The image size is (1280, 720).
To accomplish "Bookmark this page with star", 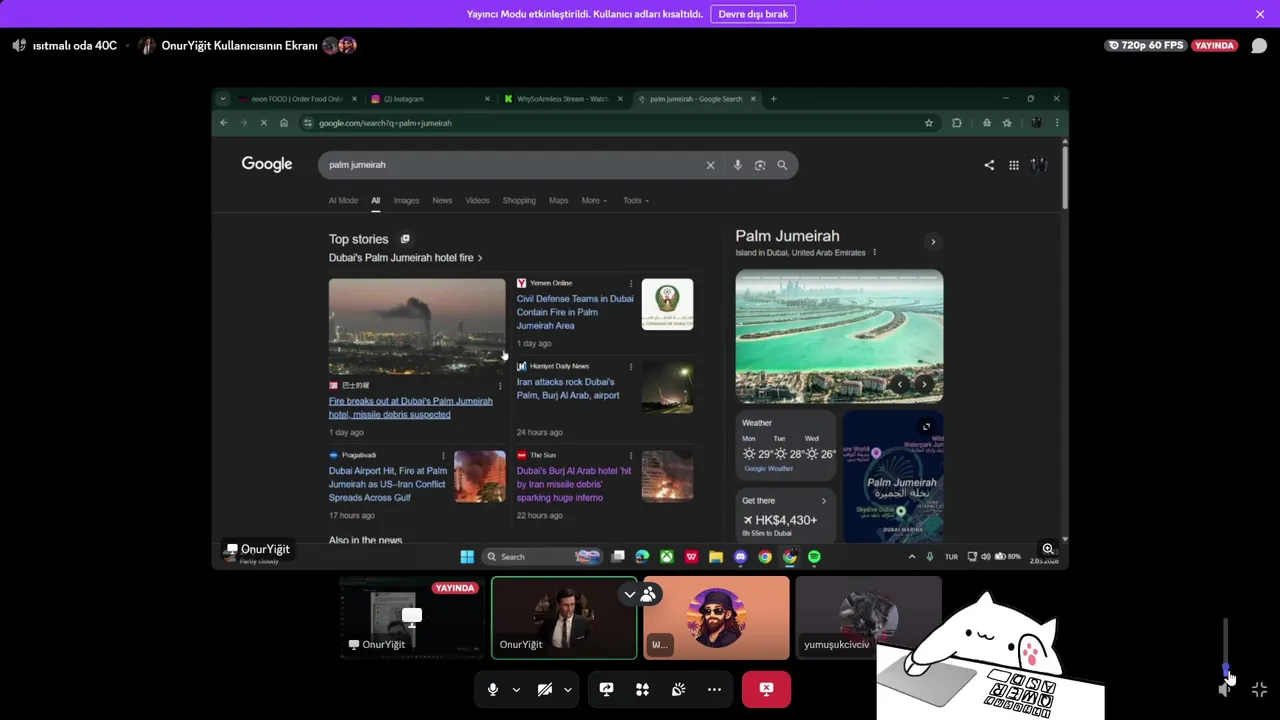I will (x=929, y=123).
